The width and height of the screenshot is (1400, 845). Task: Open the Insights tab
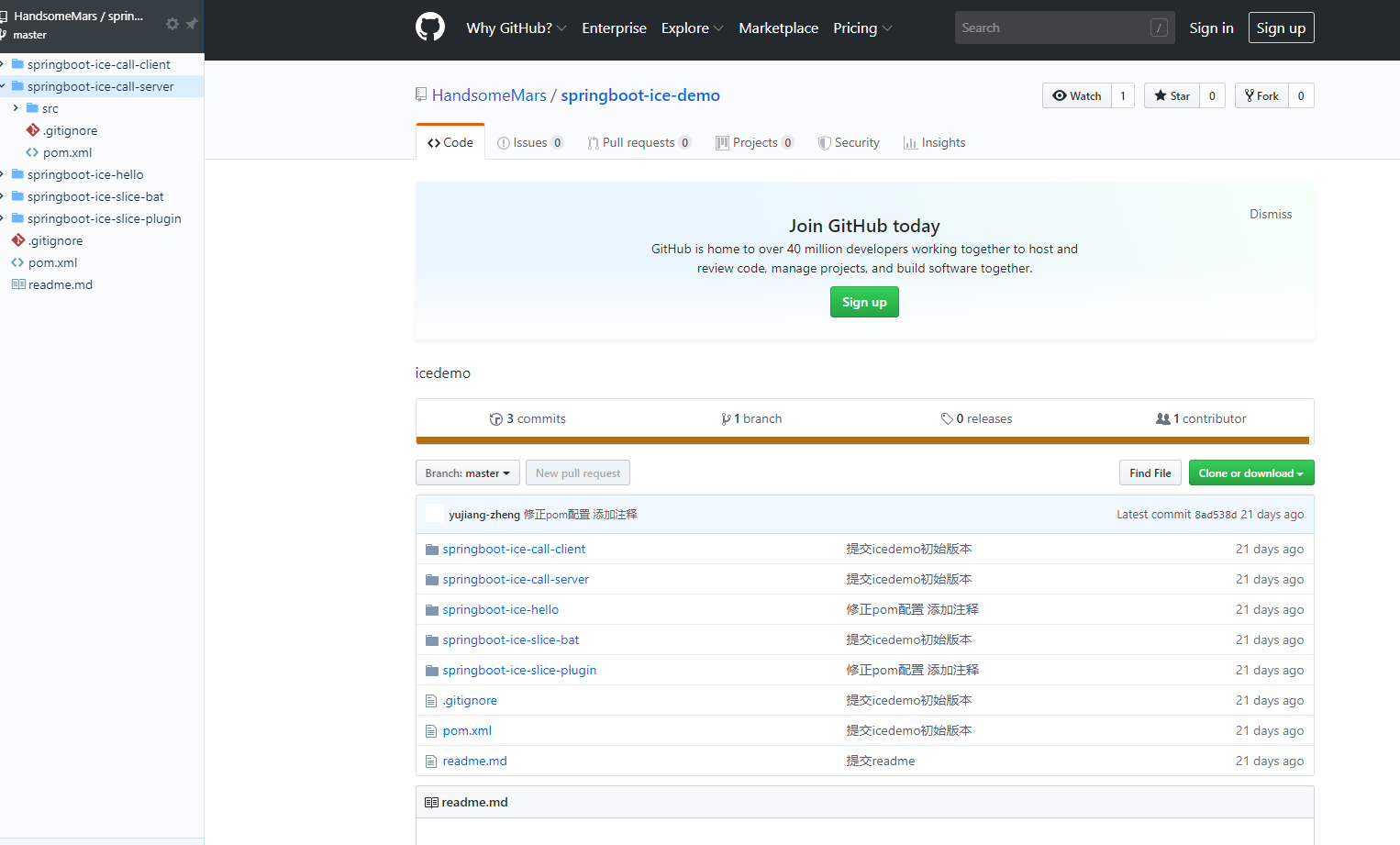pyautogui.click(x=935, y=142)
